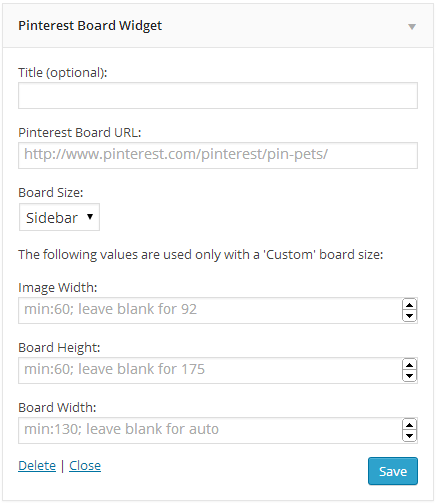The width and height of the screenshot is (438, 503).
Task: Decrease Board Width with the down arrow
Action: 409,436
